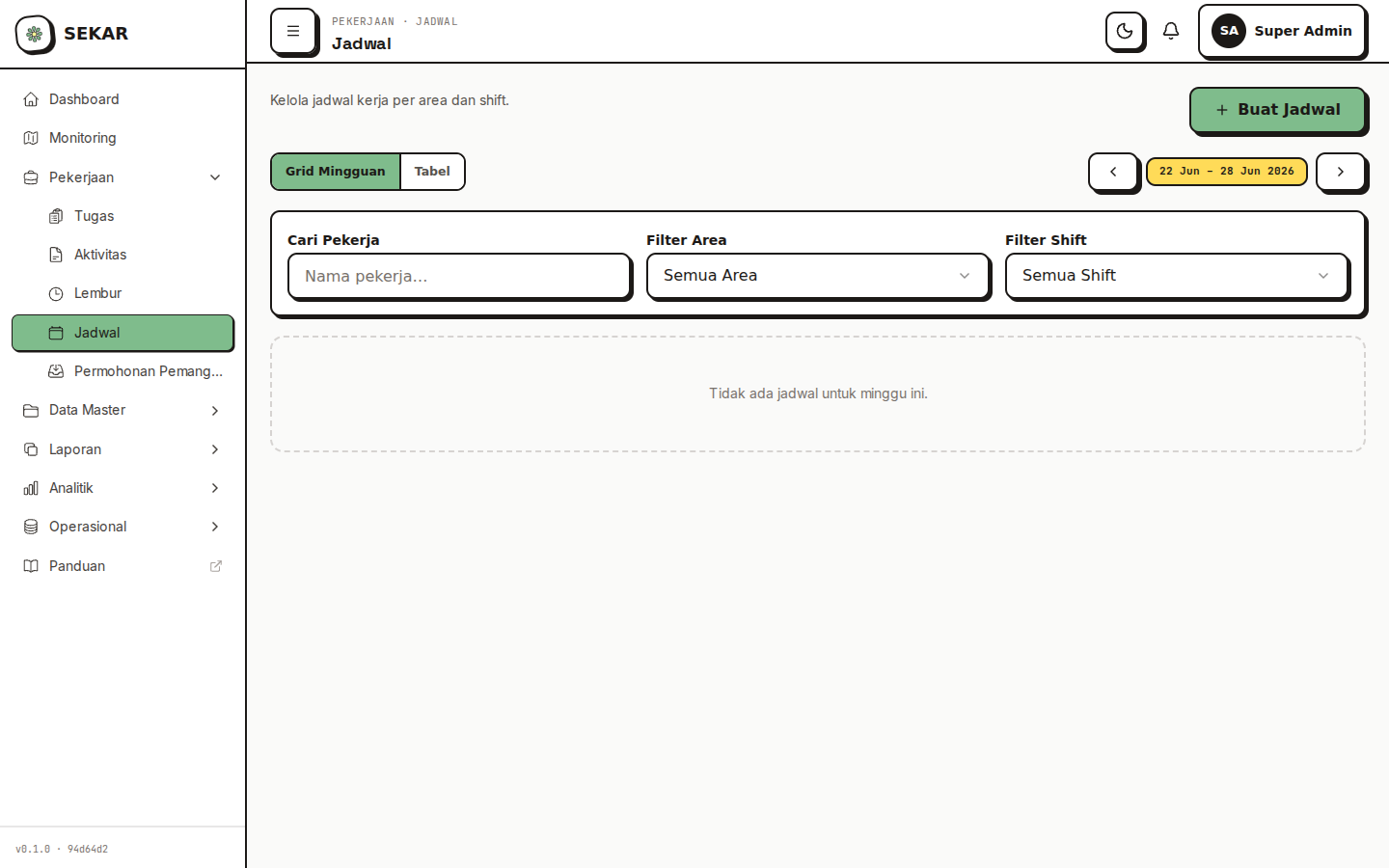The height and width of the screenshot is (868, 1389).
Task: Click the Analitik bar chart icon
Action: pos(31,488)
